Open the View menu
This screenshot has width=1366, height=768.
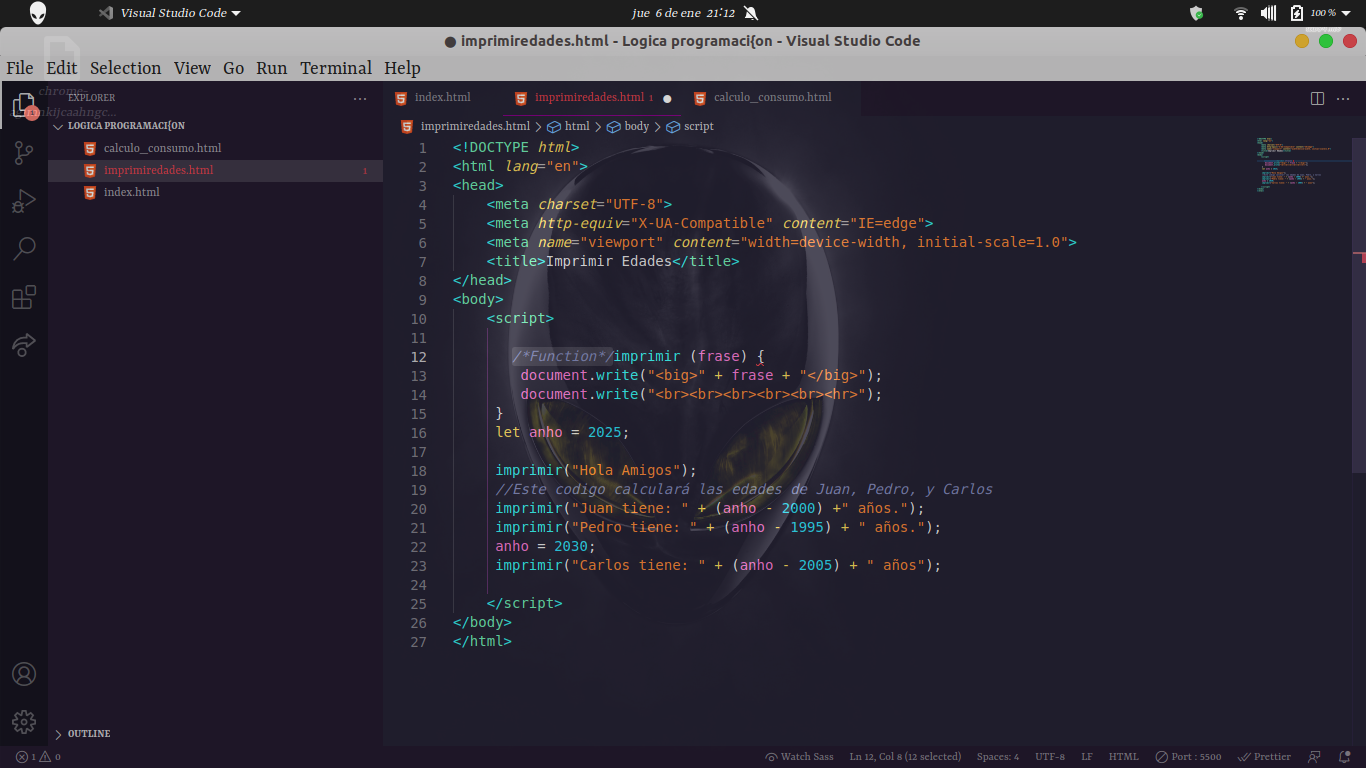pos(192,68)
